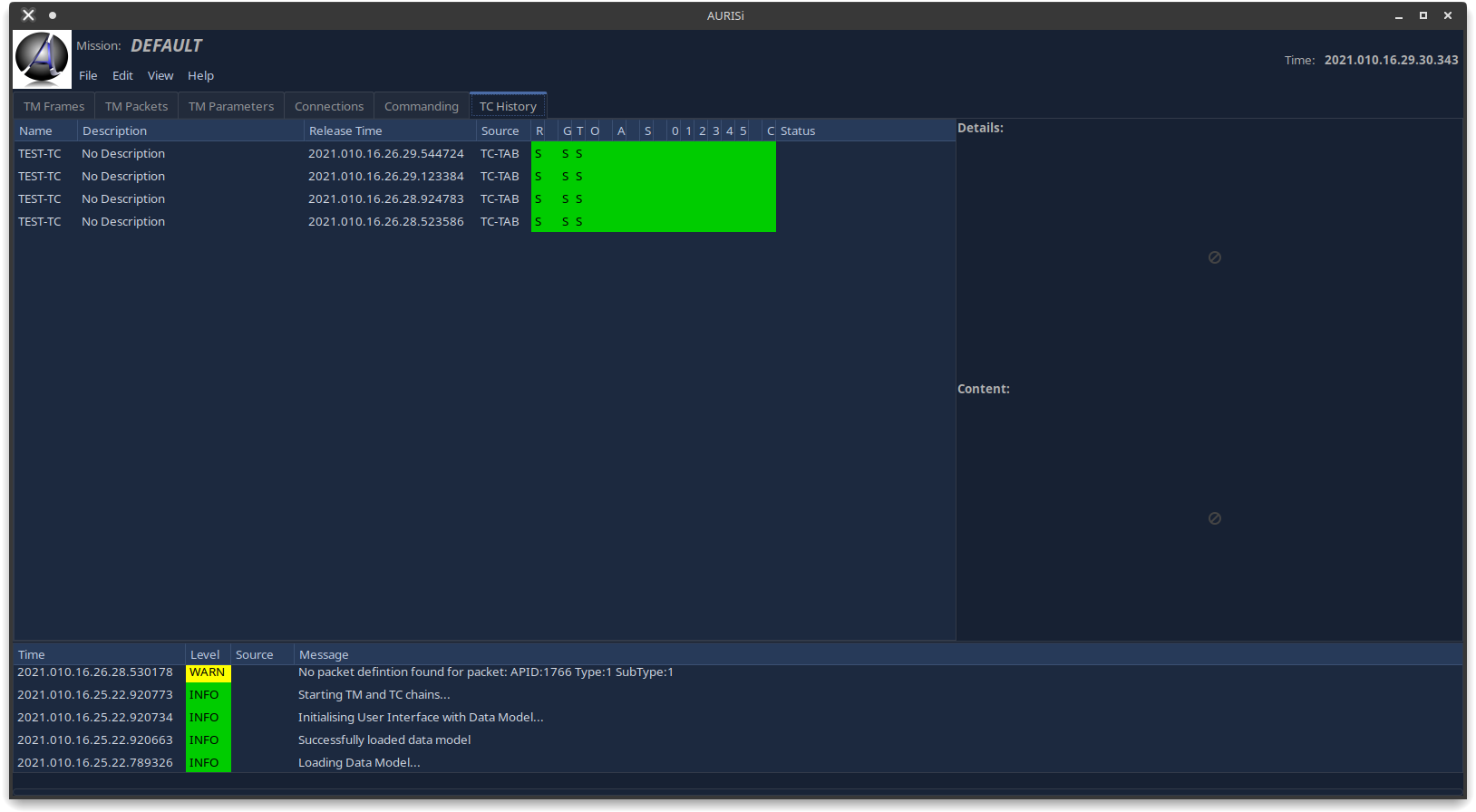
Task: Select the 'No packet defintion found' log message
Action: (485, 672)
